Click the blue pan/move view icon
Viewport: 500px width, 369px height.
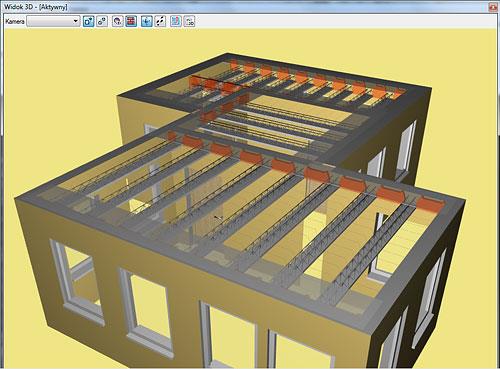point(147,21)
